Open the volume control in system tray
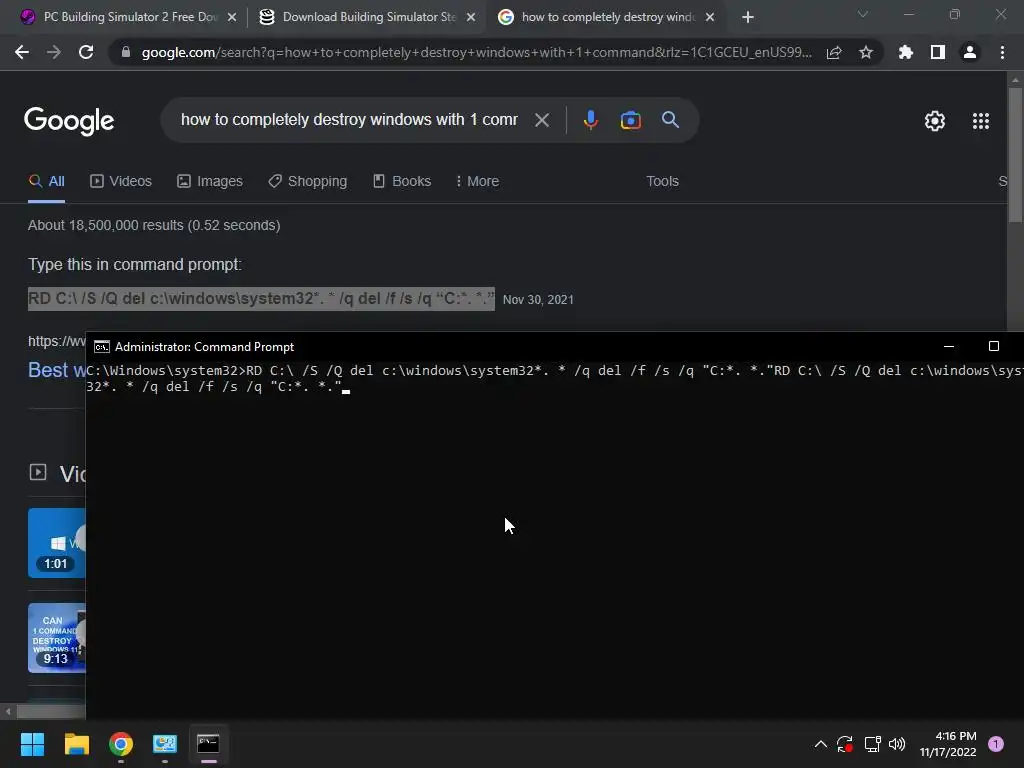 [897, 744]
